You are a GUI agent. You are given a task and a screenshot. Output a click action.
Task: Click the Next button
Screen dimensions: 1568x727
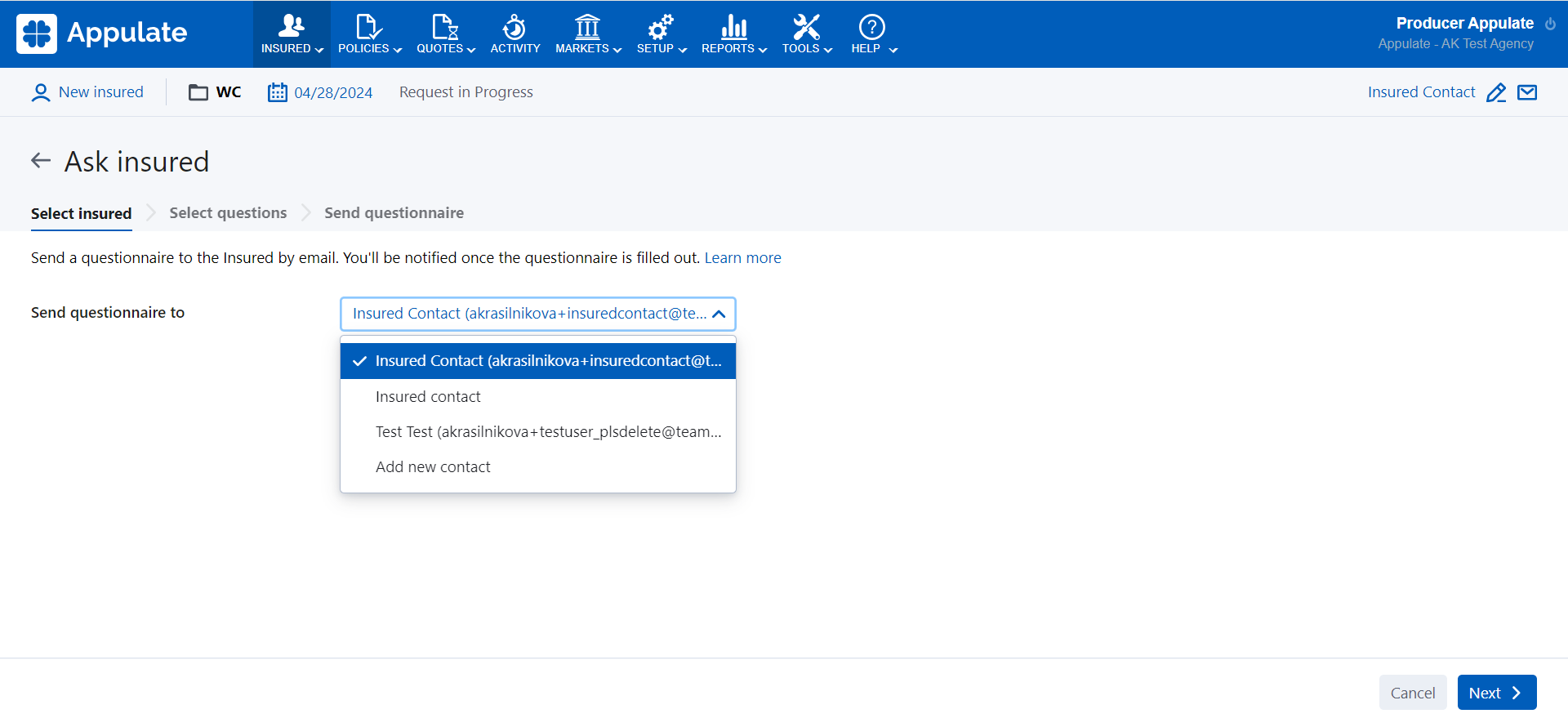1496,693
